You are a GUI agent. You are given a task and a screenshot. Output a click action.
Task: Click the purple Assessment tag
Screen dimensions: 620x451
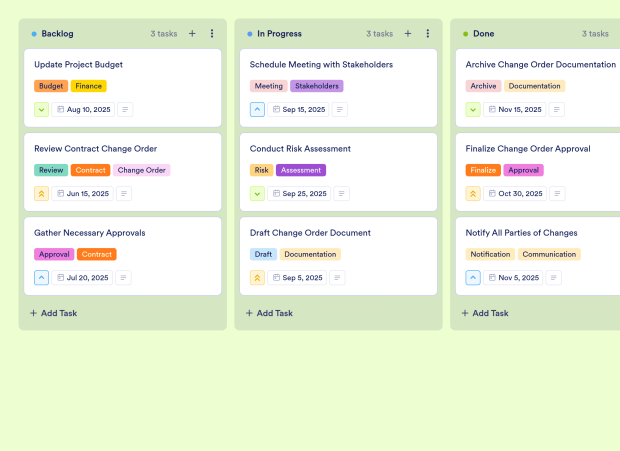pos(301,170)
